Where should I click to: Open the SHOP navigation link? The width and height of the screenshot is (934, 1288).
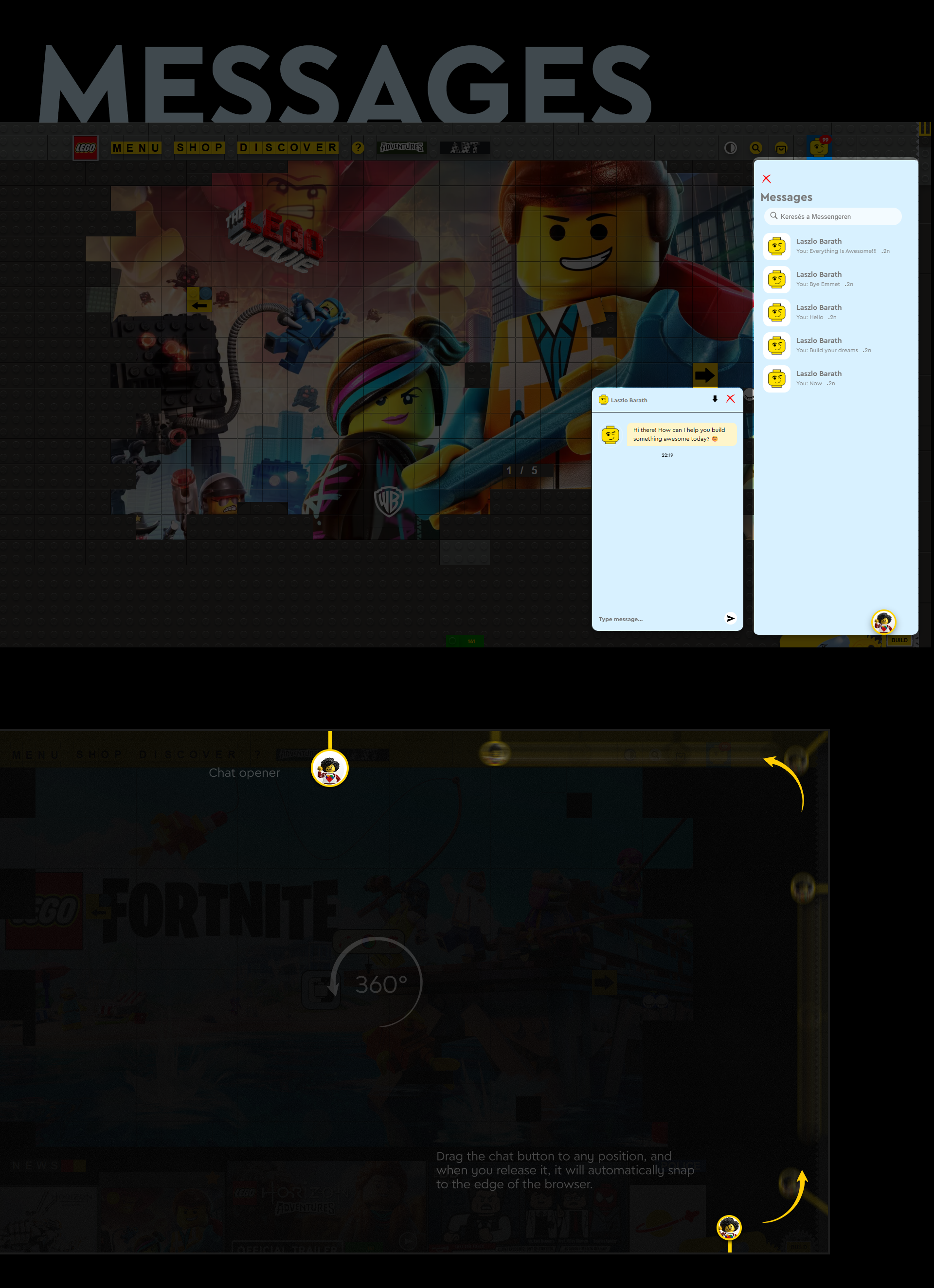coord(201,148)
